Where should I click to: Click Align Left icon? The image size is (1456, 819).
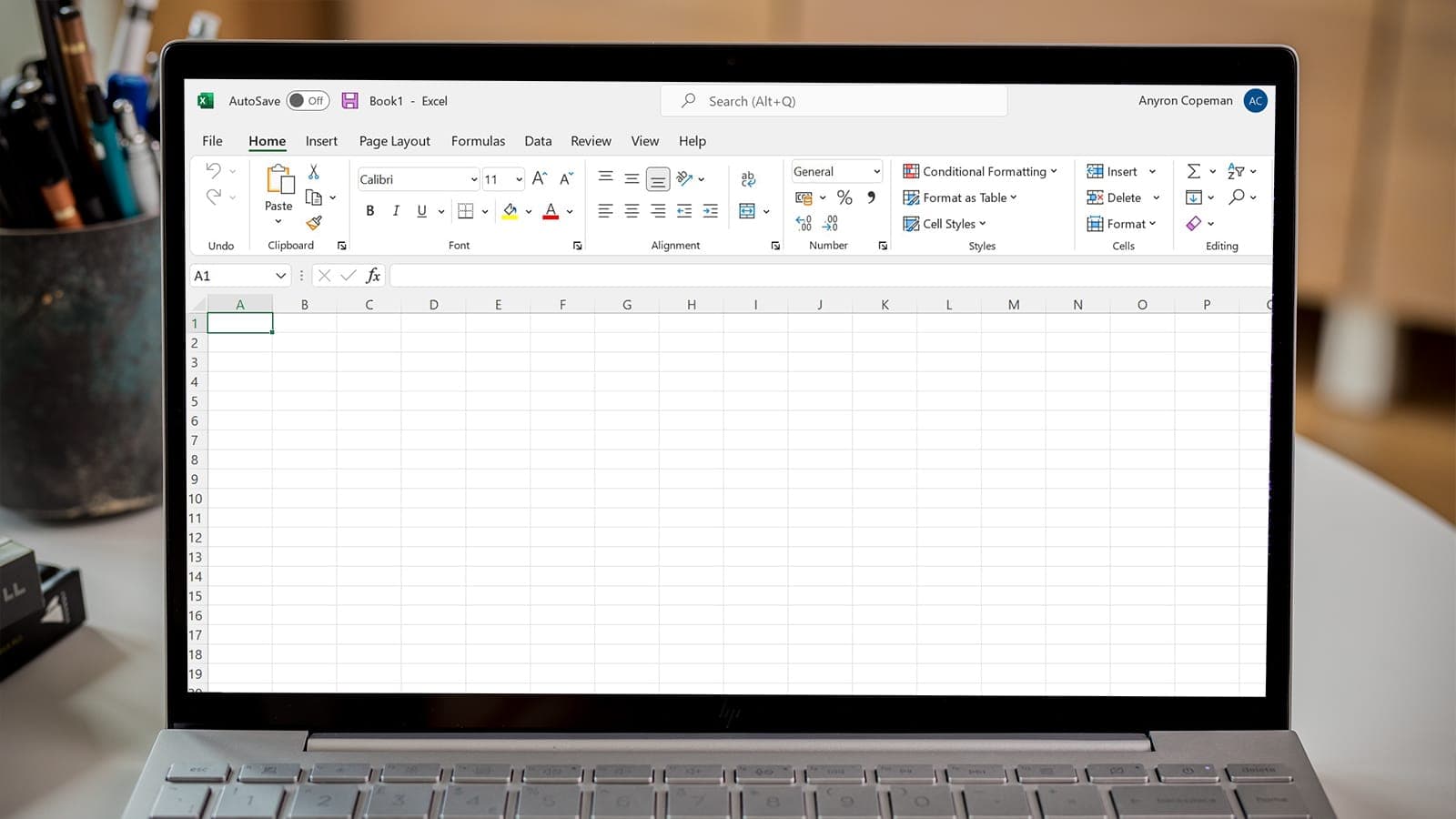tap(605, 211)
